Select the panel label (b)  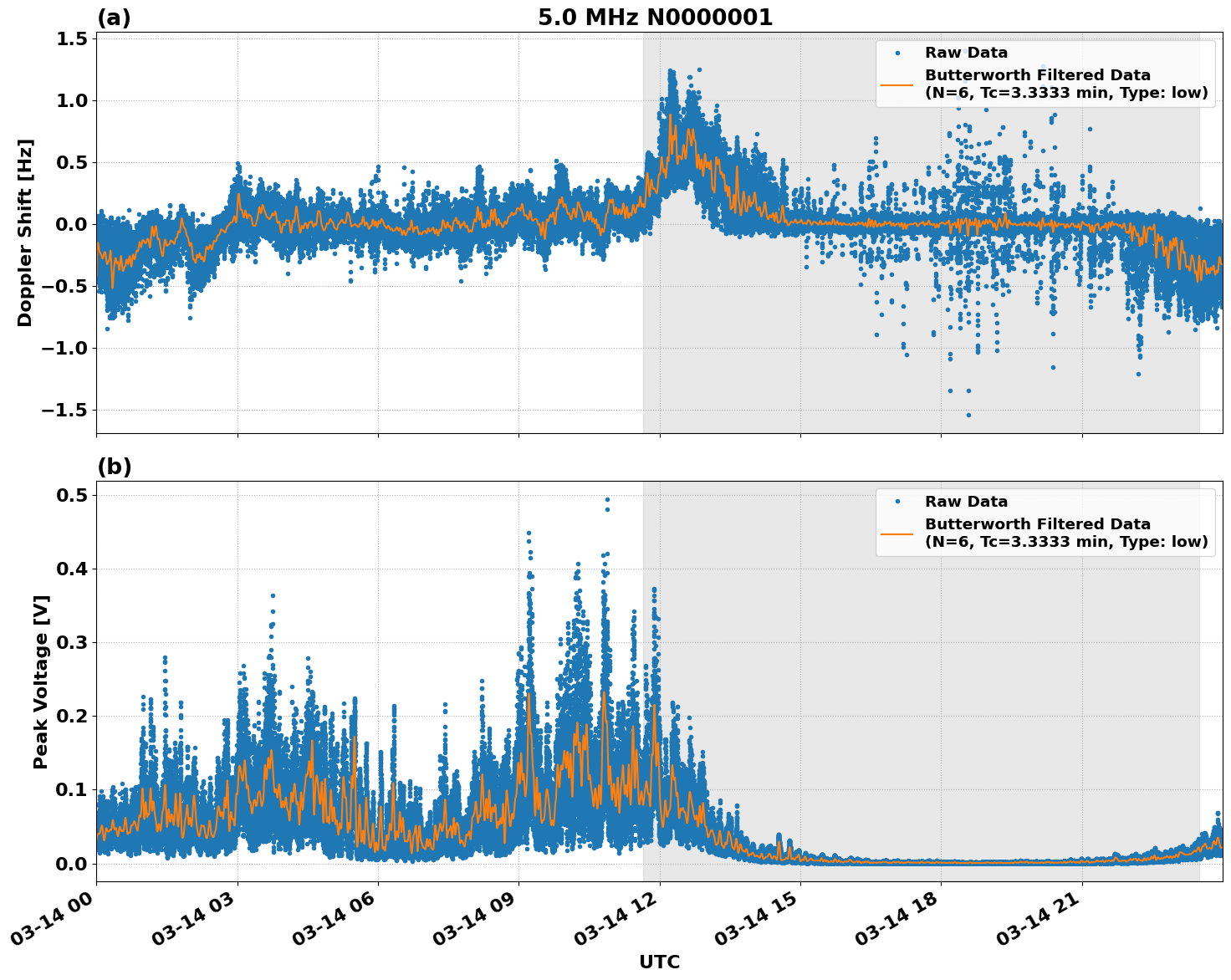[x=115, y=465]
